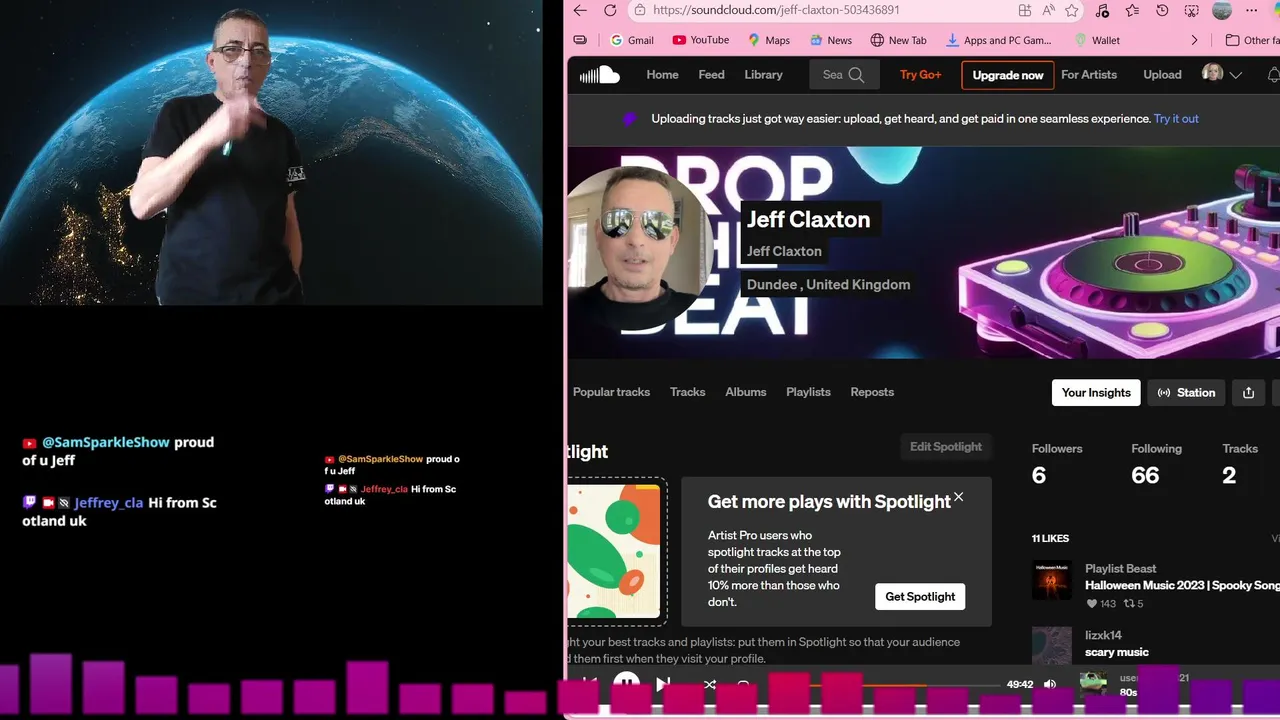
Task: Click the Try Go+ link
Action: pos(920,75)
